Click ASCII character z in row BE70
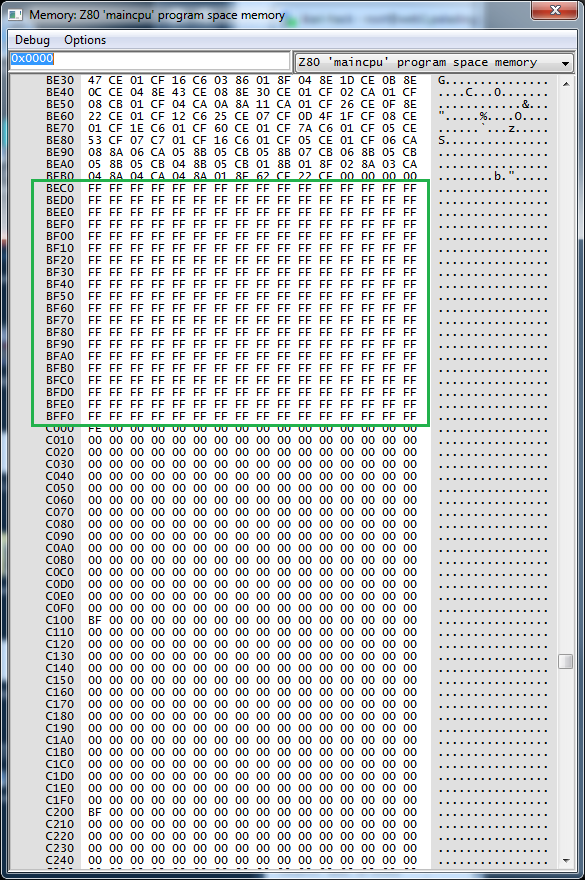 click(x=512, y=128)
